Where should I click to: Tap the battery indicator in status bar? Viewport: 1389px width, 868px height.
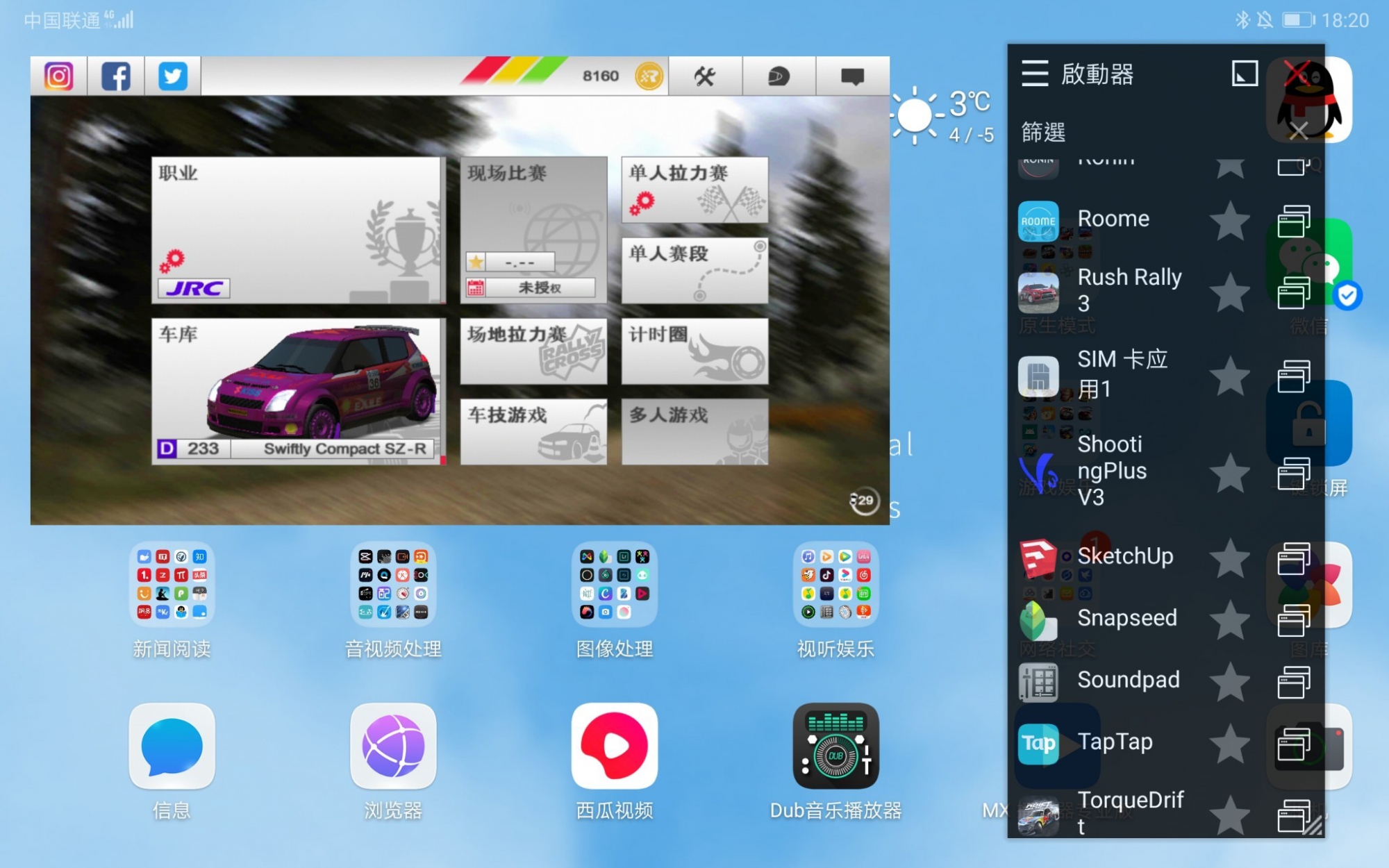(1298, 20)
